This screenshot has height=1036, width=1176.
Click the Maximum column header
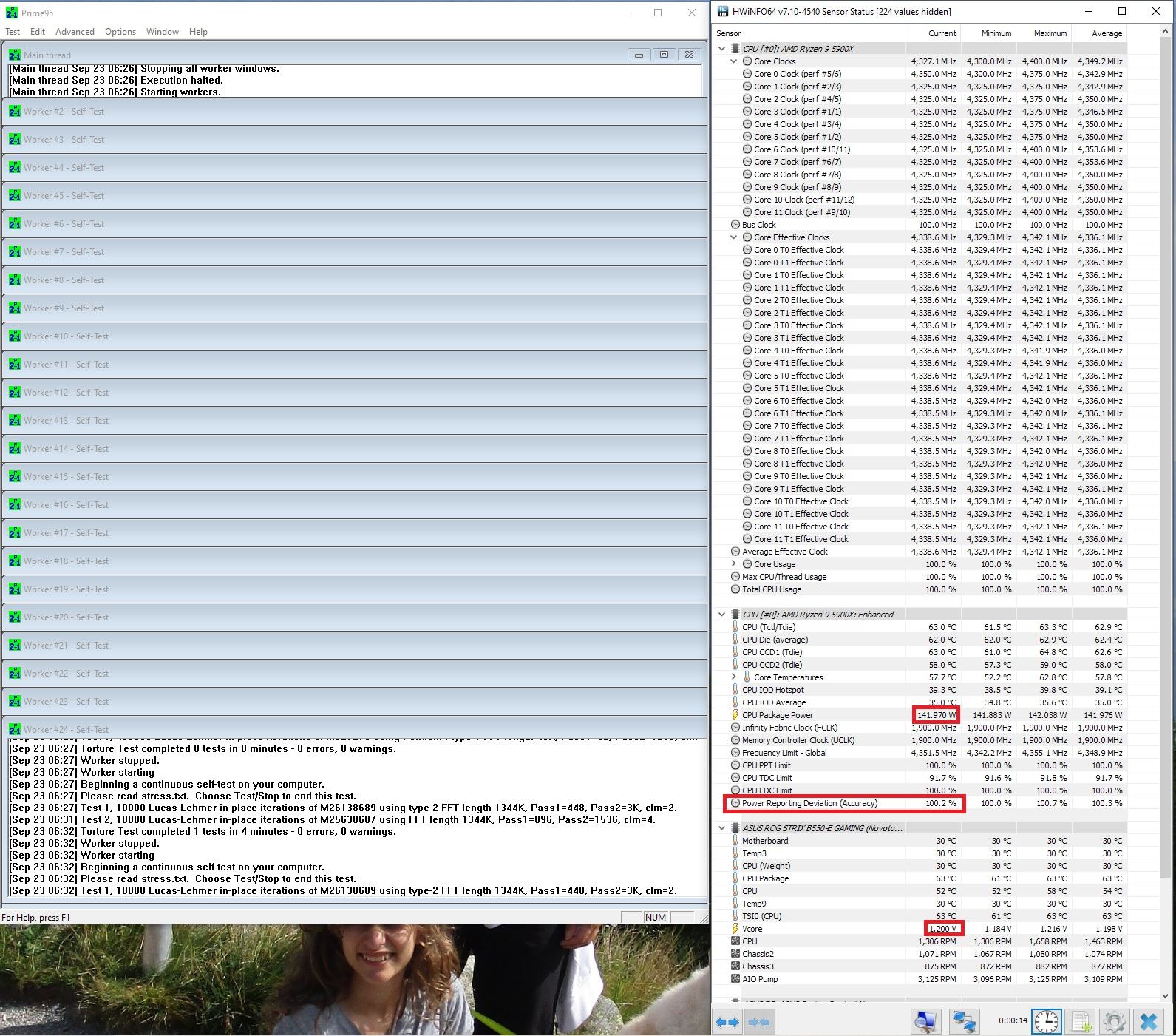[1044, 33]
